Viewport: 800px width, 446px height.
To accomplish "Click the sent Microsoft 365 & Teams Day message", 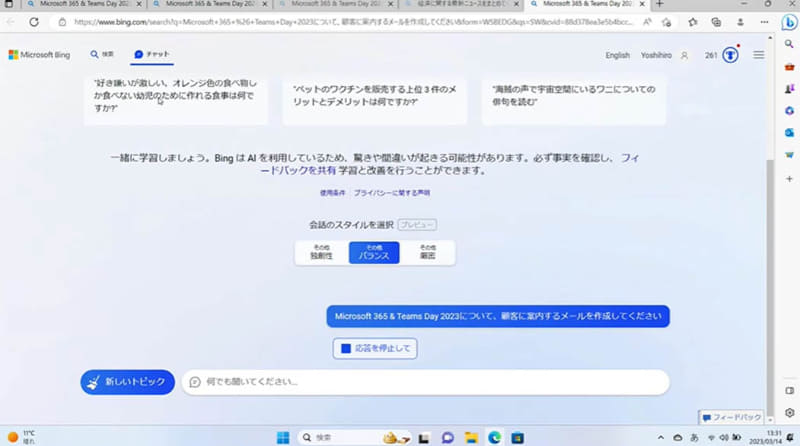I will pyautogui.click(x=498, y=316).
